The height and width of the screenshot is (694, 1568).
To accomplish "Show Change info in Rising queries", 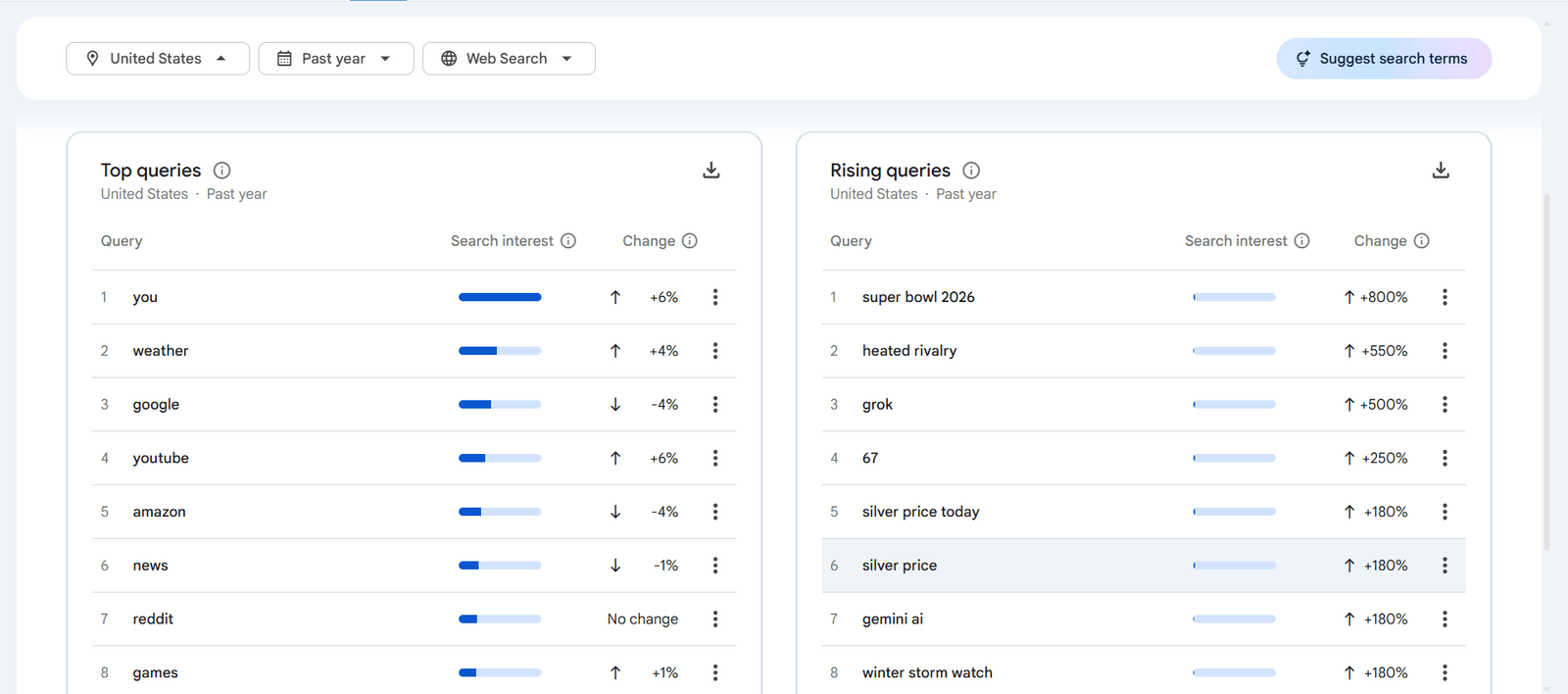I will tap(1422, 241).
